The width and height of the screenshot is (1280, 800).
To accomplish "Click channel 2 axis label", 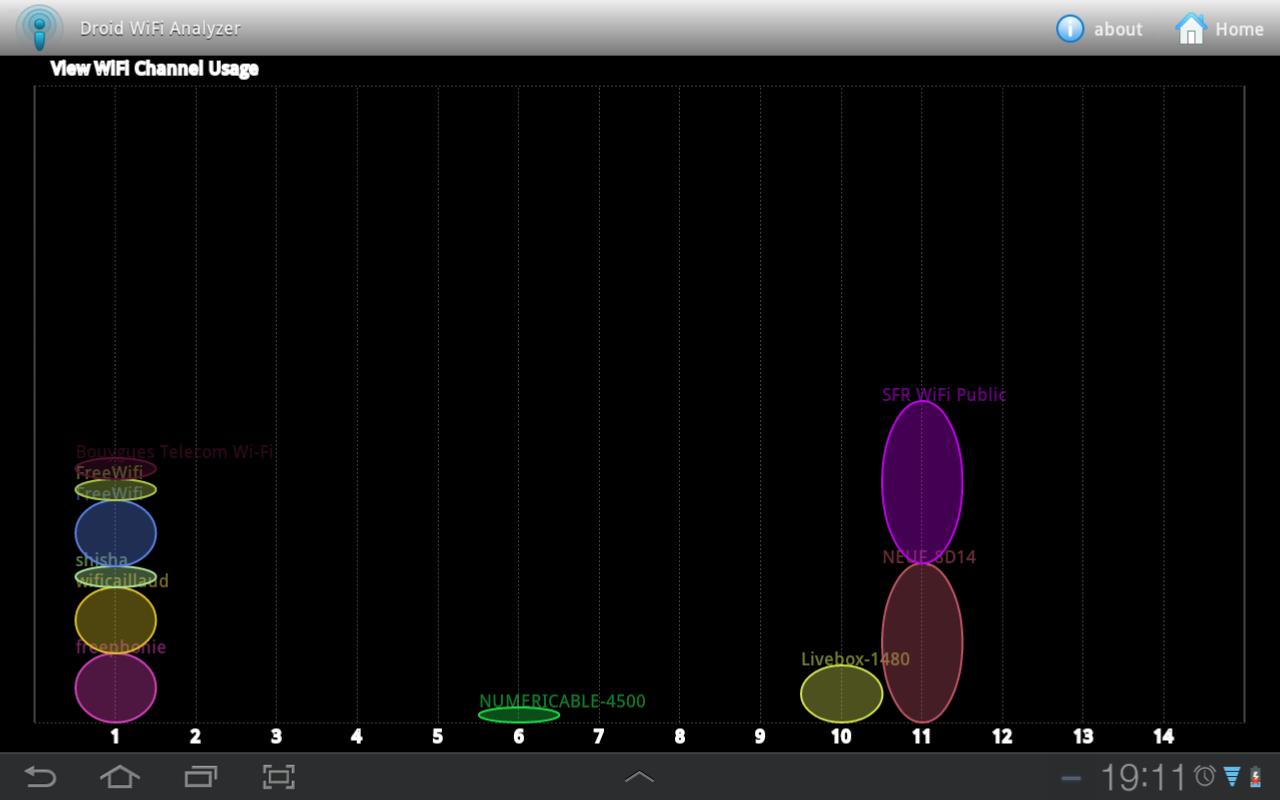I will click(195, 737).
